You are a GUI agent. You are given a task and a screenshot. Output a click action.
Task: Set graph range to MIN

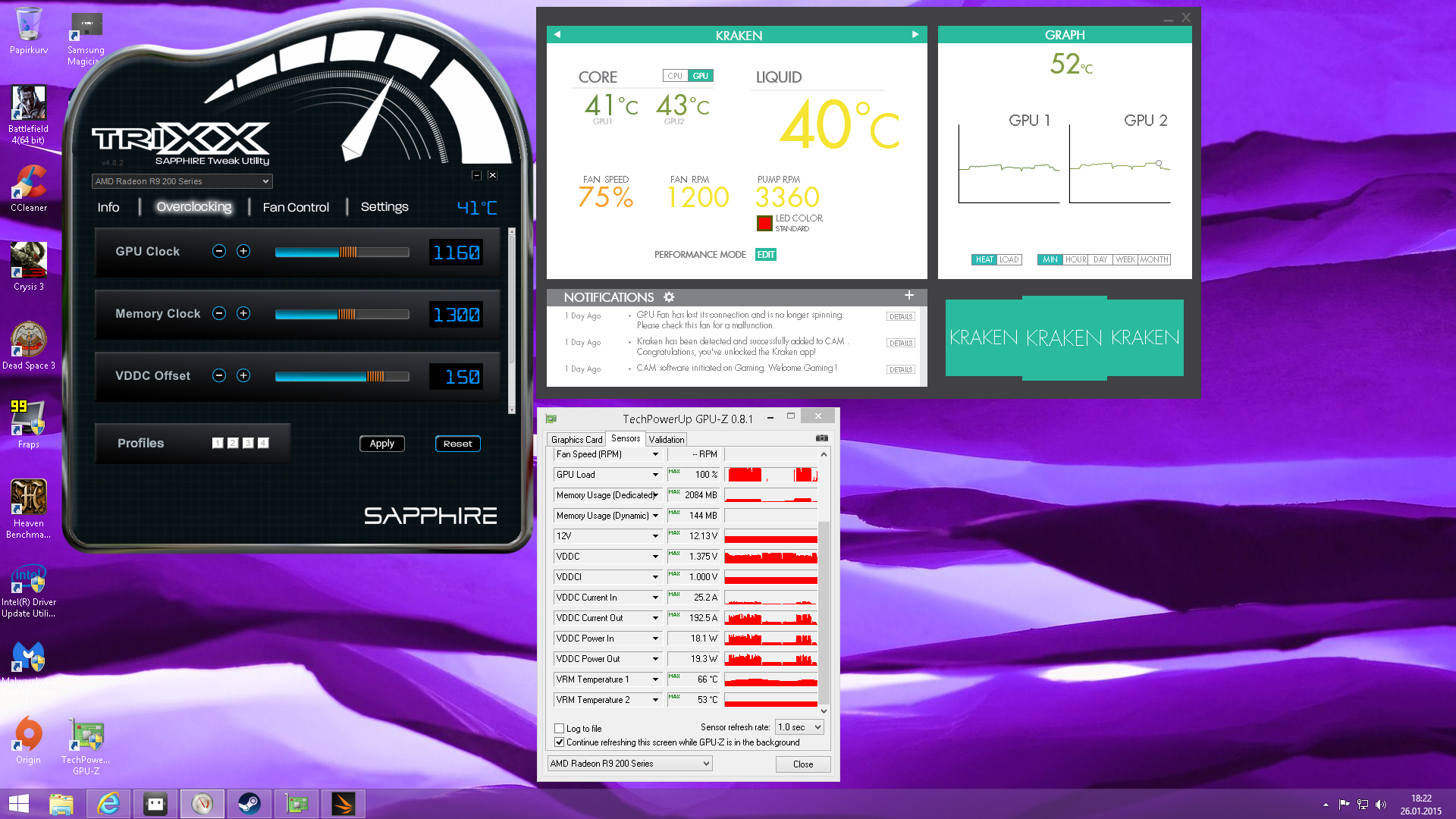coord(1050,259)
